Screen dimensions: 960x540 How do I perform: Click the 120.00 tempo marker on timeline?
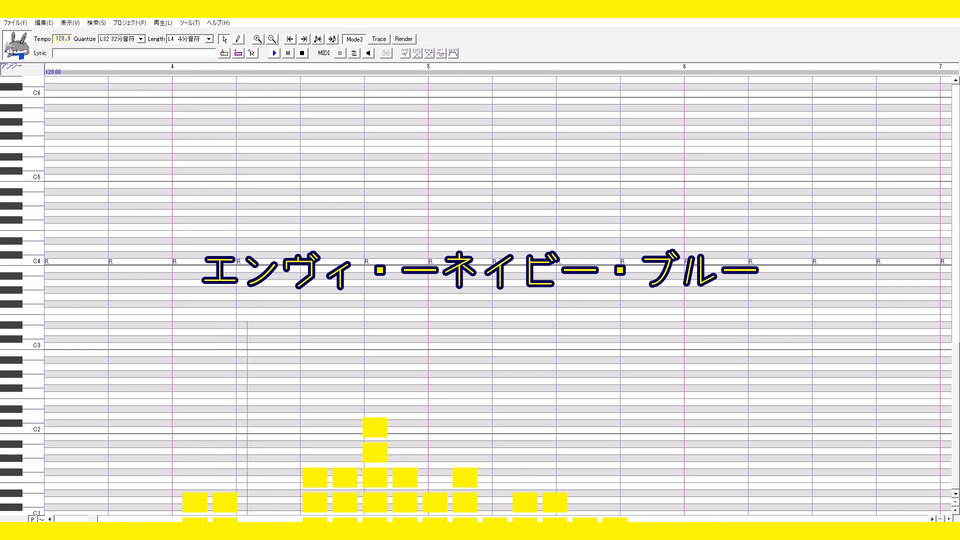point(53,72)
